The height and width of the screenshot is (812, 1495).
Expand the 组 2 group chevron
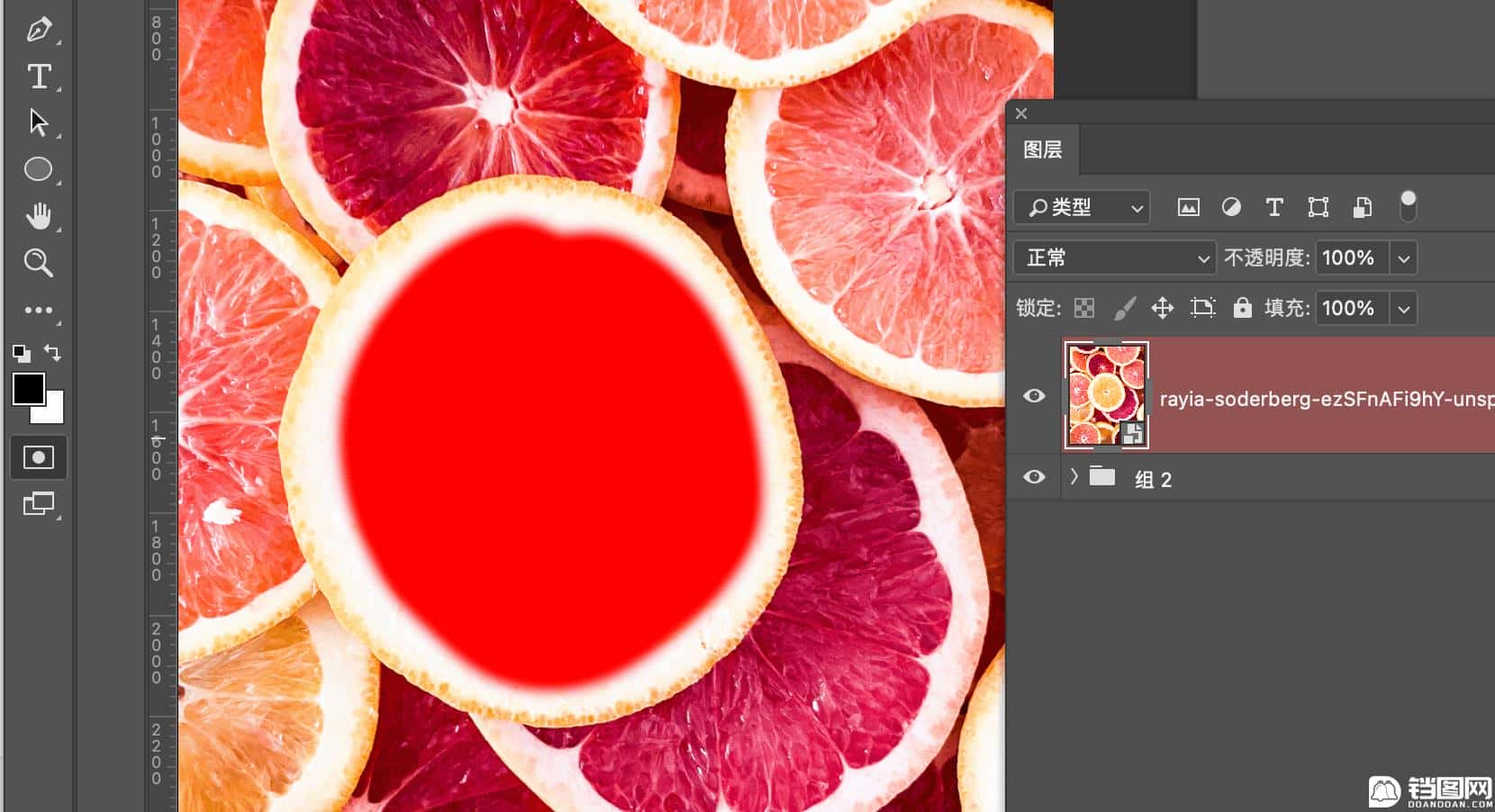[1074, 476]
